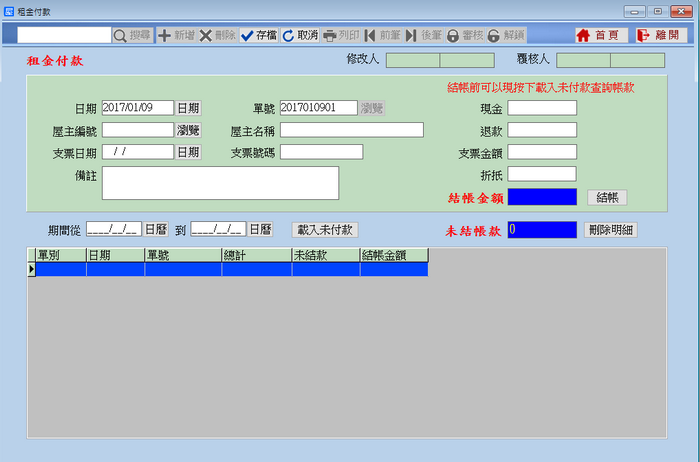The image size is (700, 462).
Task: Click the first 修改人 display box
Action: [x=413, y=60]
